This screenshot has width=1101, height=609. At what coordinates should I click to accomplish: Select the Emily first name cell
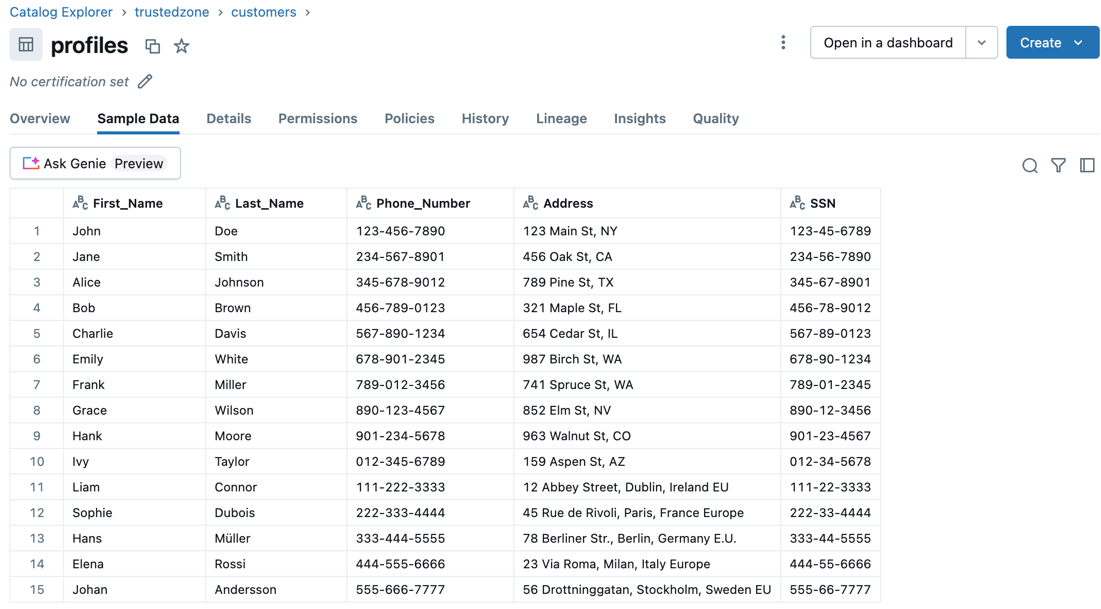pyautogui.click(x=135, y=359)
